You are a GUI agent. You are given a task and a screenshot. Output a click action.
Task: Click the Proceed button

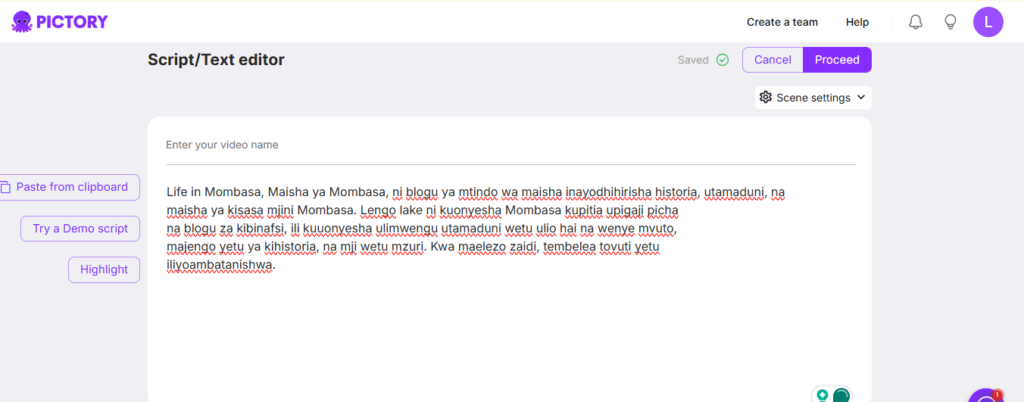pyautogui.click(x=837, y=60)
